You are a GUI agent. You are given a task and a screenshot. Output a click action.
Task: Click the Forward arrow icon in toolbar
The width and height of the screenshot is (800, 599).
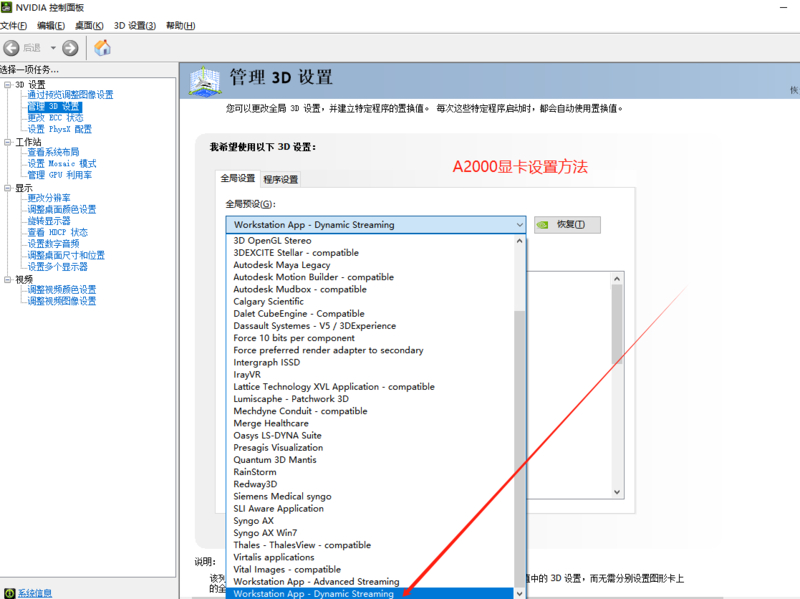(70, 48)
